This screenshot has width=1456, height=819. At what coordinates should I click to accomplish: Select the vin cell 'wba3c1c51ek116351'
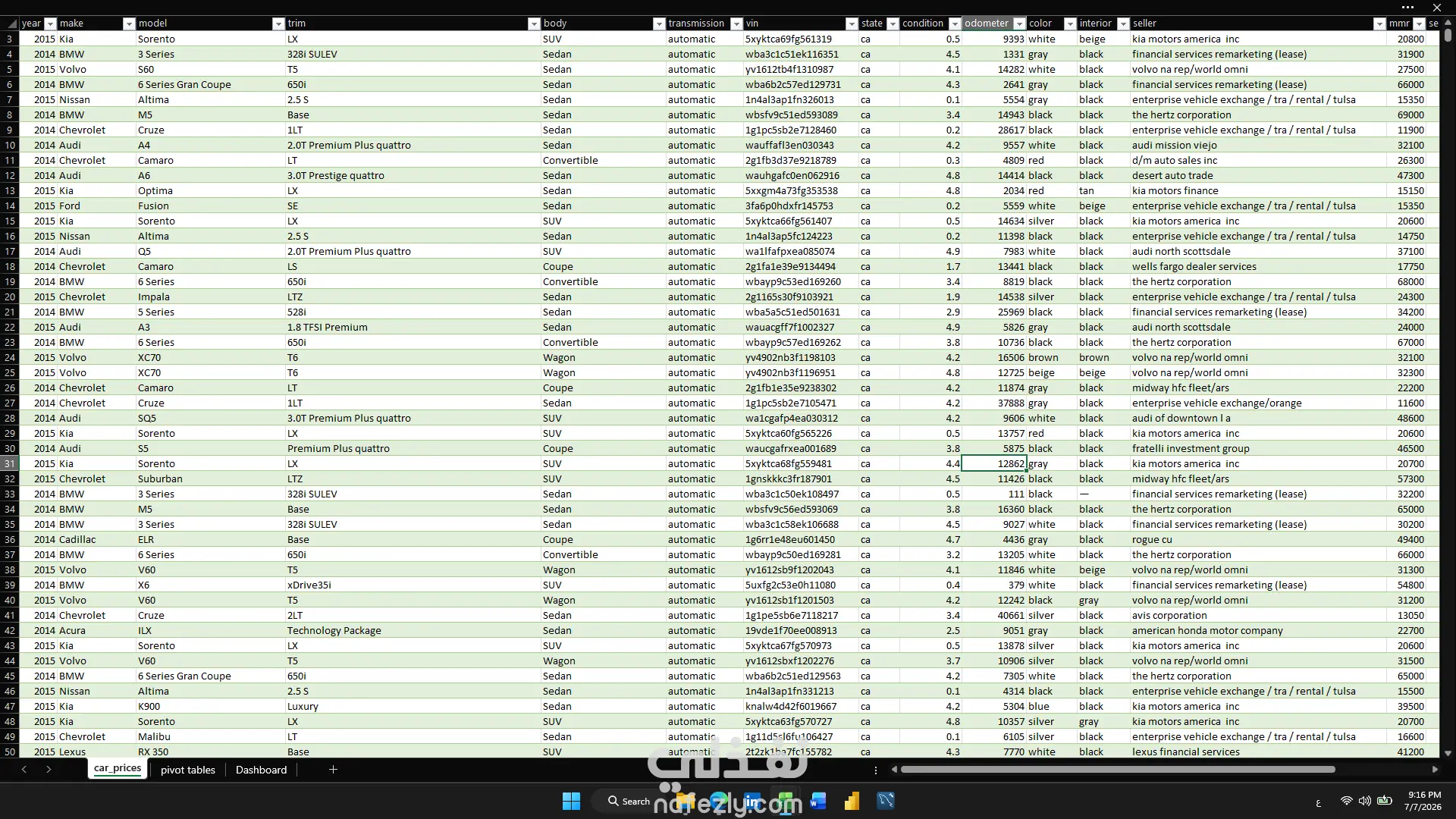point(801,54)
